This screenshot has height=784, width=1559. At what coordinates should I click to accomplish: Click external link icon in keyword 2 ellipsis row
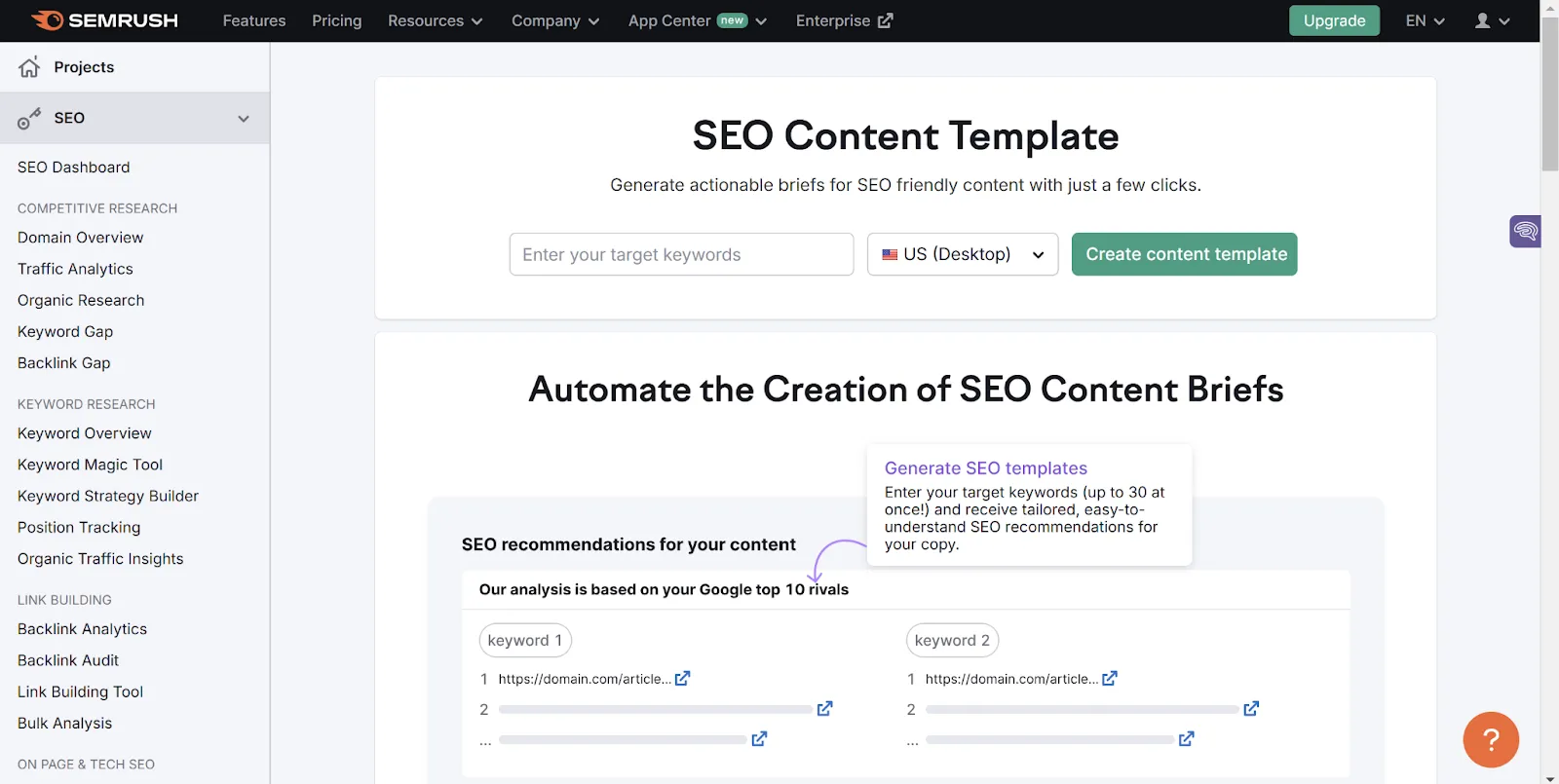pos(1187,739)
